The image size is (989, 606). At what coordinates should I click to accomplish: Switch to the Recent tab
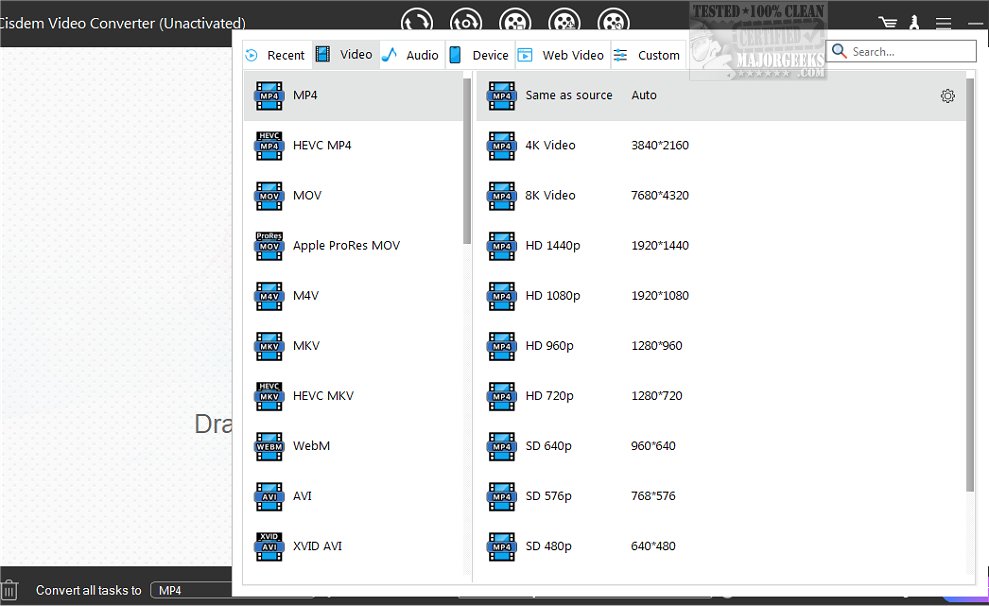tap(275, 55)
